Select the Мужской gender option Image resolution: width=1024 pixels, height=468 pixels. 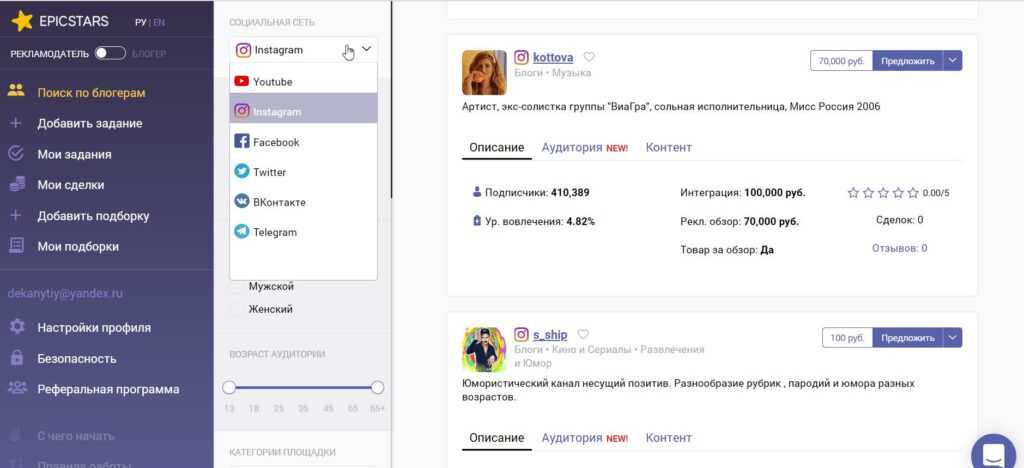tap(237, 287)
